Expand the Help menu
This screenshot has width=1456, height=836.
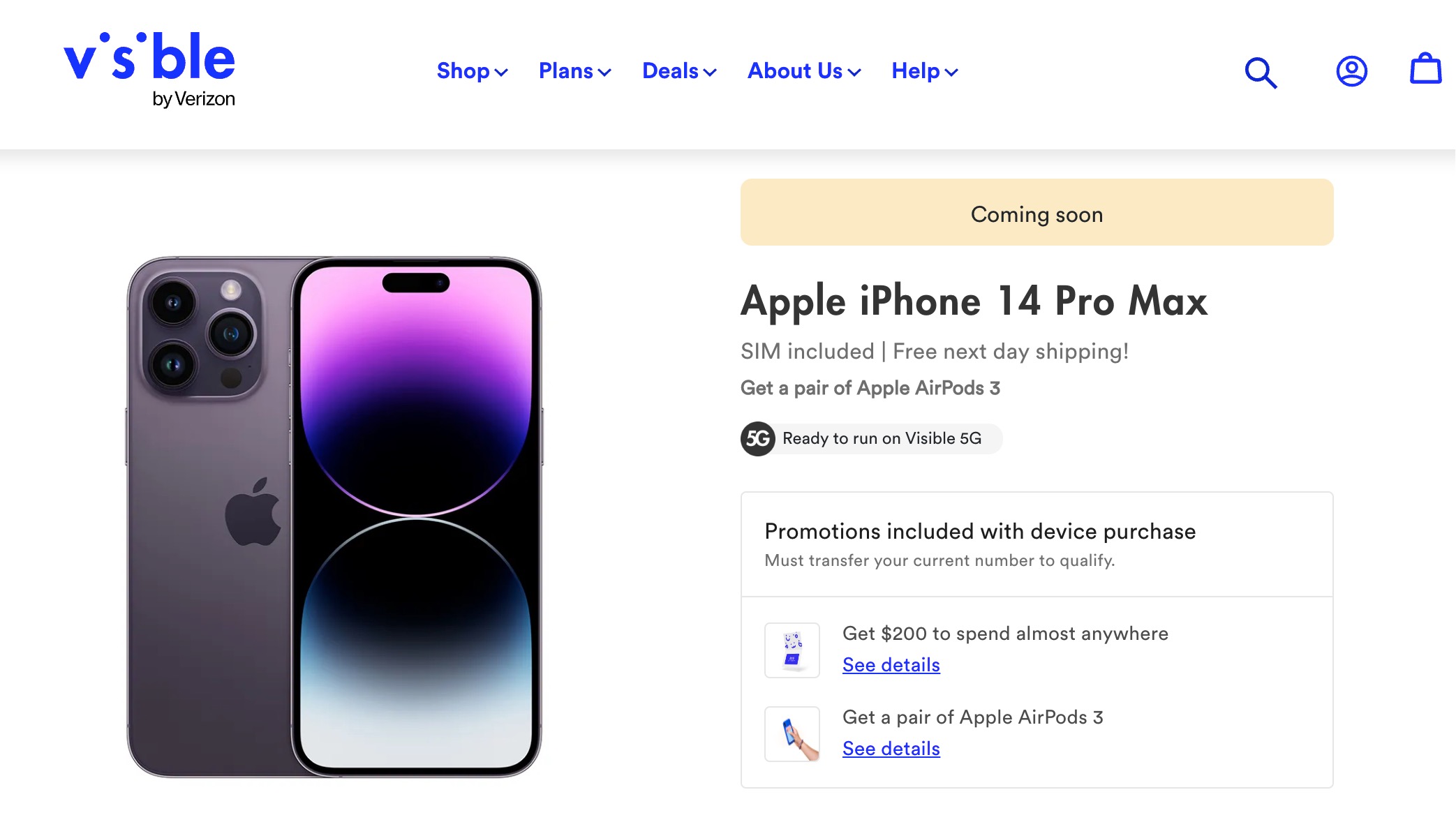pyautogui.click(x=924, y=70)
